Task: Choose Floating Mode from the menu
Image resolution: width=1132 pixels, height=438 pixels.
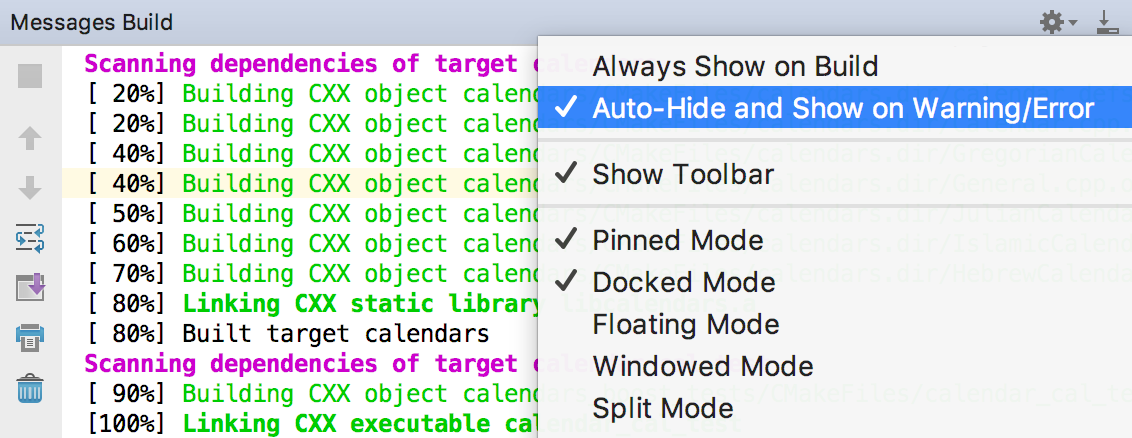Action: [685, 324]
